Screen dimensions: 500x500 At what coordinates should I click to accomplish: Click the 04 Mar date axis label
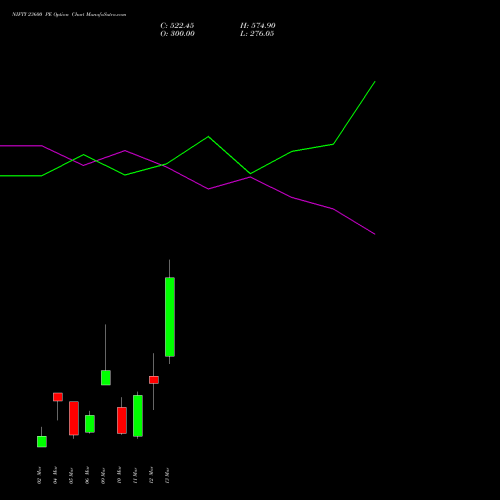pos(55,475)
